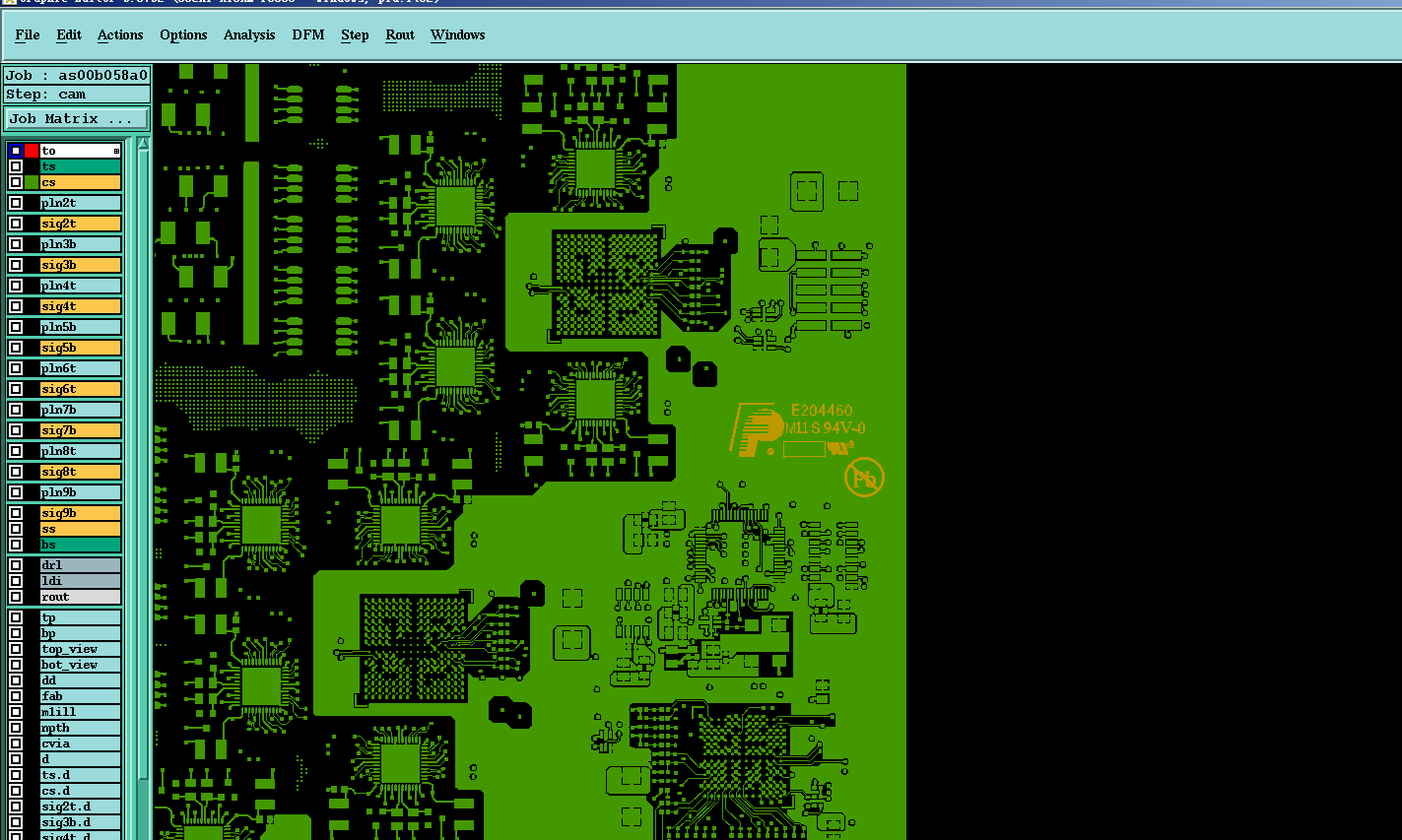
Task: Select the 'sig7b' layer name
Action: pyautogui.click(x=80, y=430)
